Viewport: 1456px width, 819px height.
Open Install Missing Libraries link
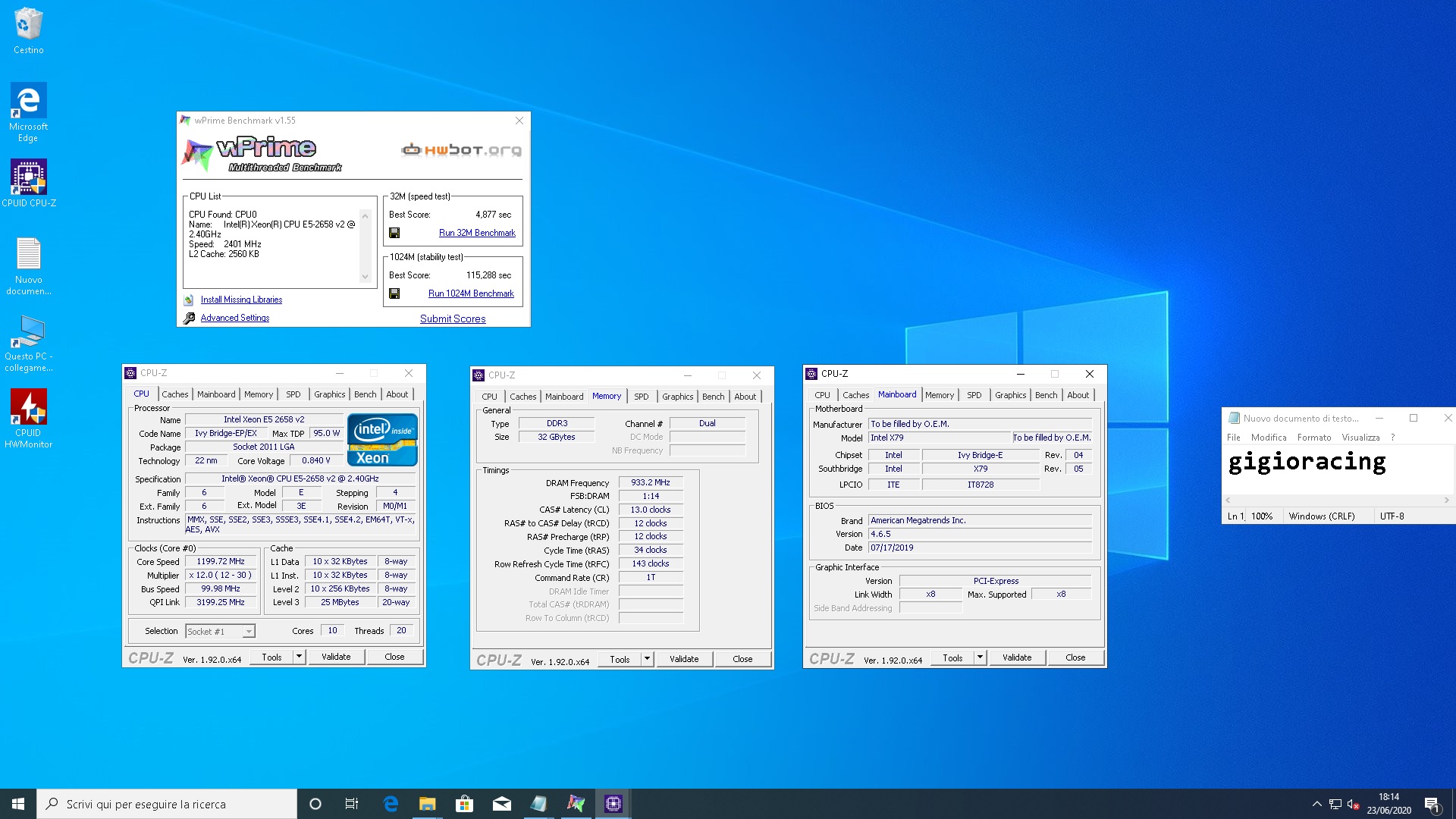pos(241,300)
